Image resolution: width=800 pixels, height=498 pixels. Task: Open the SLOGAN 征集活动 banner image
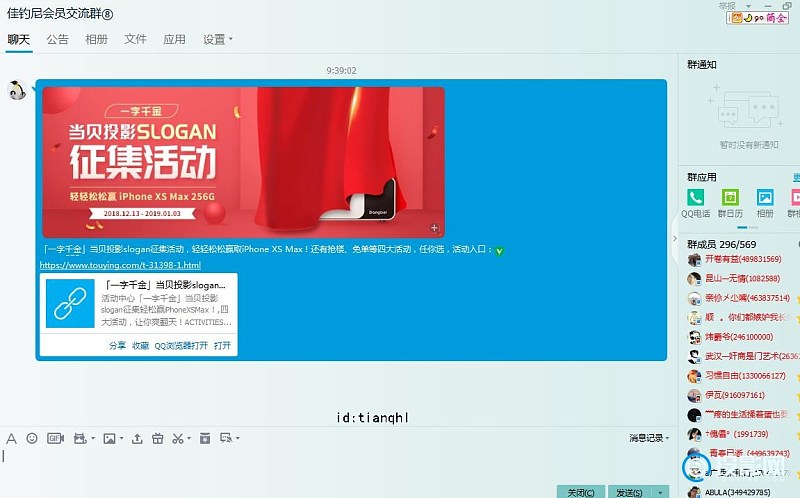[243, 162]
